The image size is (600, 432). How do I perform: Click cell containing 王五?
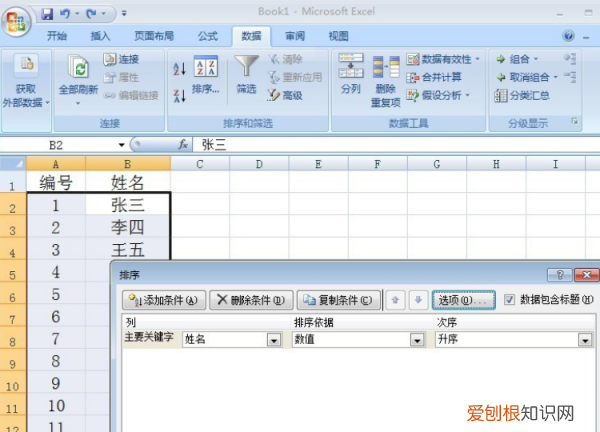pos(128,249)
